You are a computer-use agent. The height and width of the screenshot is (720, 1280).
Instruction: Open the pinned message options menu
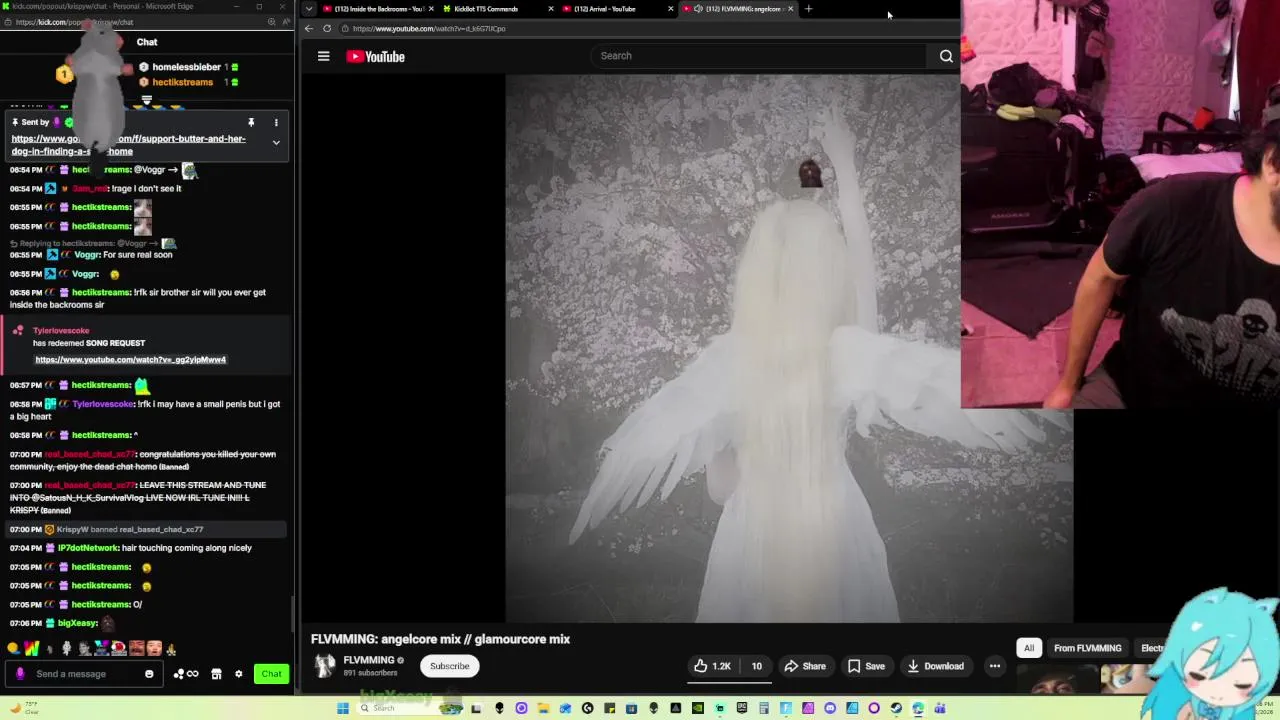pyautogui.click(x=276, y=123)
